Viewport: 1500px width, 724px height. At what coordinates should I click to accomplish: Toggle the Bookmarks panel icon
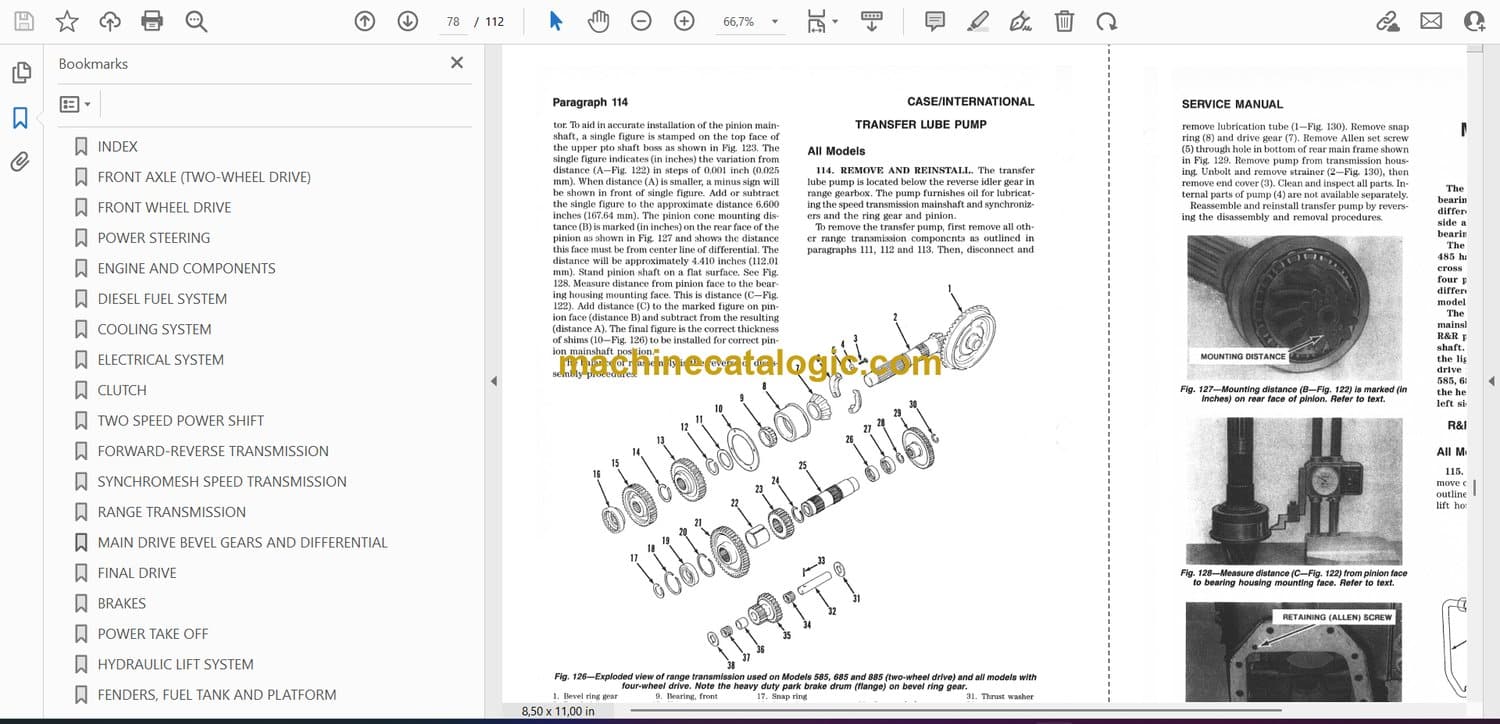point(20,118)
